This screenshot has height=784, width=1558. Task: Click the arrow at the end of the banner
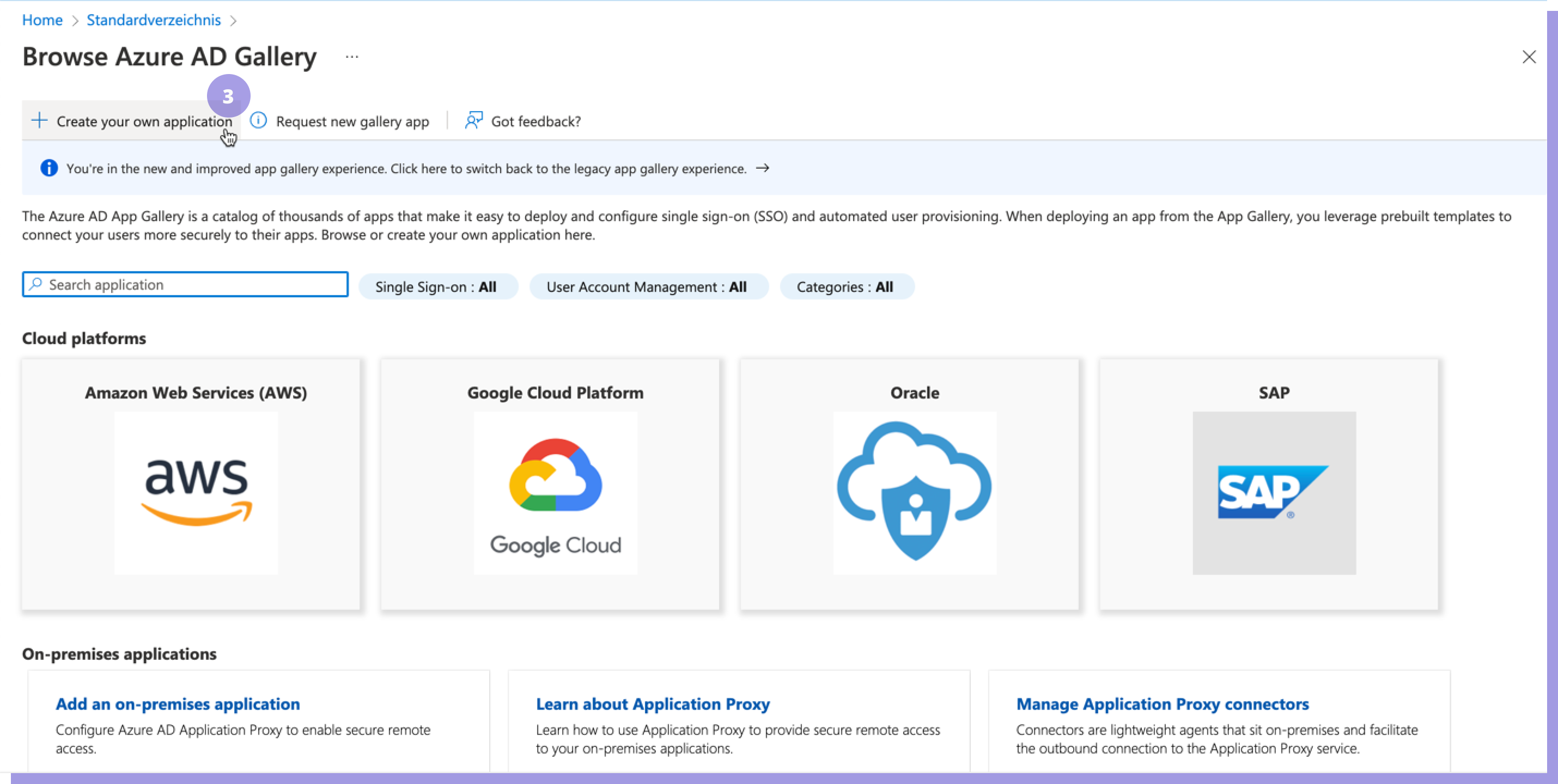click(763, 168)
